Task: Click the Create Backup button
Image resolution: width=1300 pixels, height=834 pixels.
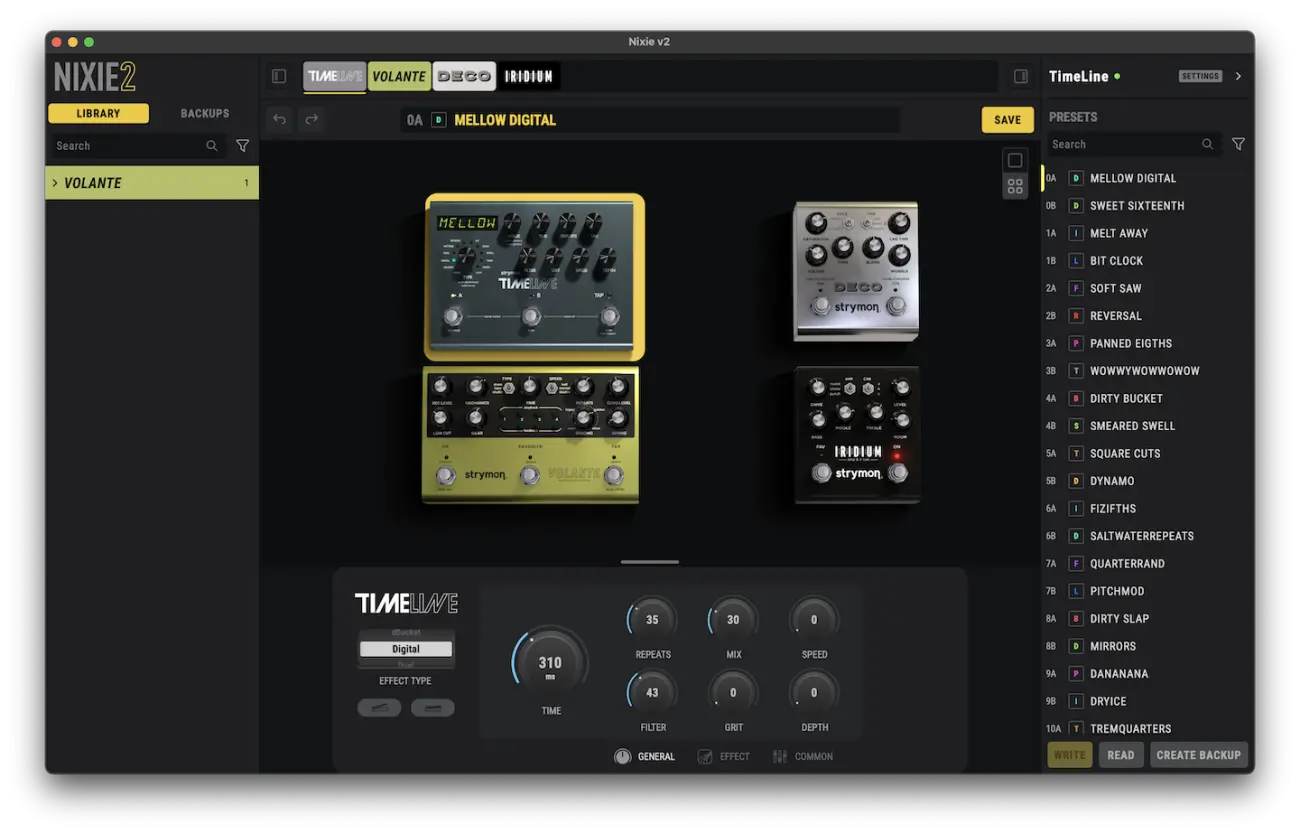Action: point(1199,755)
